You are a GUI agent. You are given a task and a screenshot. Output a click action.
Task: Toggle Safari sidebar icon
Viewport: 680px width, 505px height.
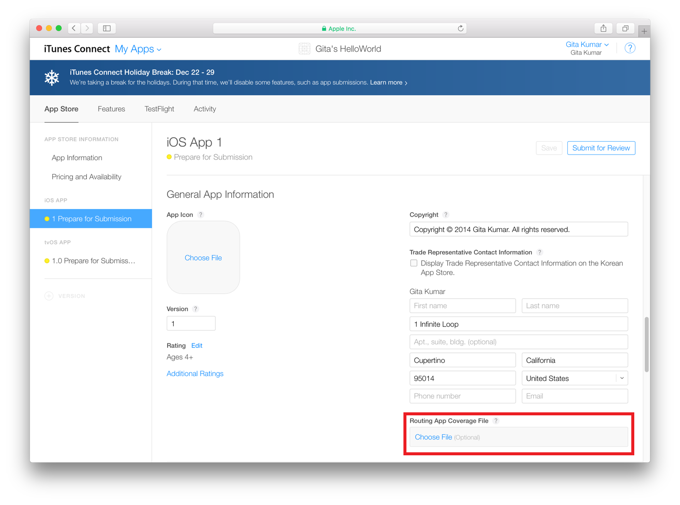coord(106,28)
